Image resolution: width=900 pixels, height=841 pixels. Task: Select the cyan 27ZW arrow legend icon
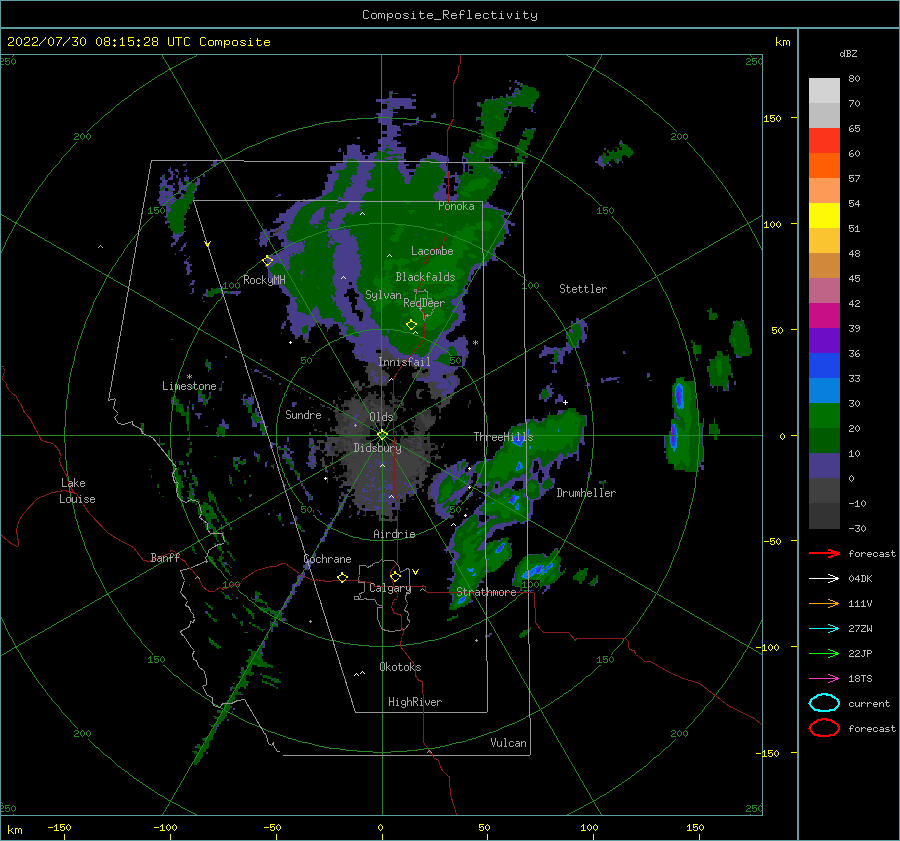pyautogui.click(x=824, y=628)
